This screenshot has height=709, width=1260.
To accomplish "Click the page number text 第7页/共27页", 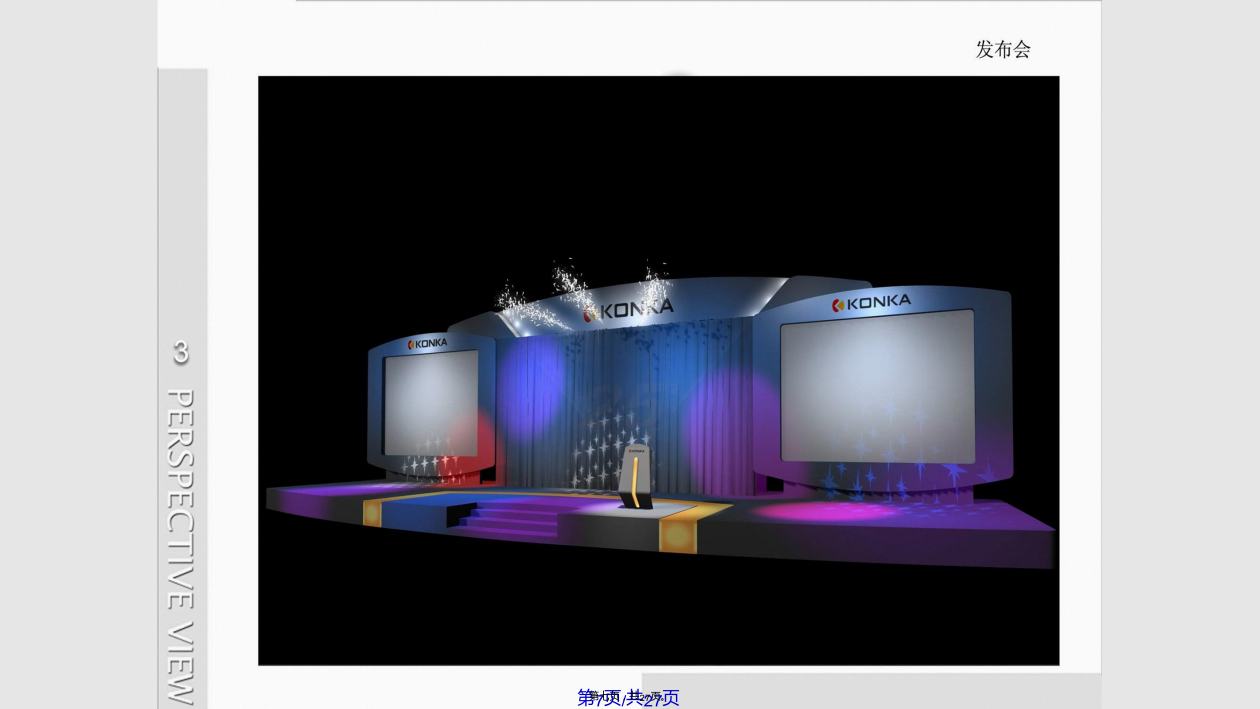I will tap(629, 698).
